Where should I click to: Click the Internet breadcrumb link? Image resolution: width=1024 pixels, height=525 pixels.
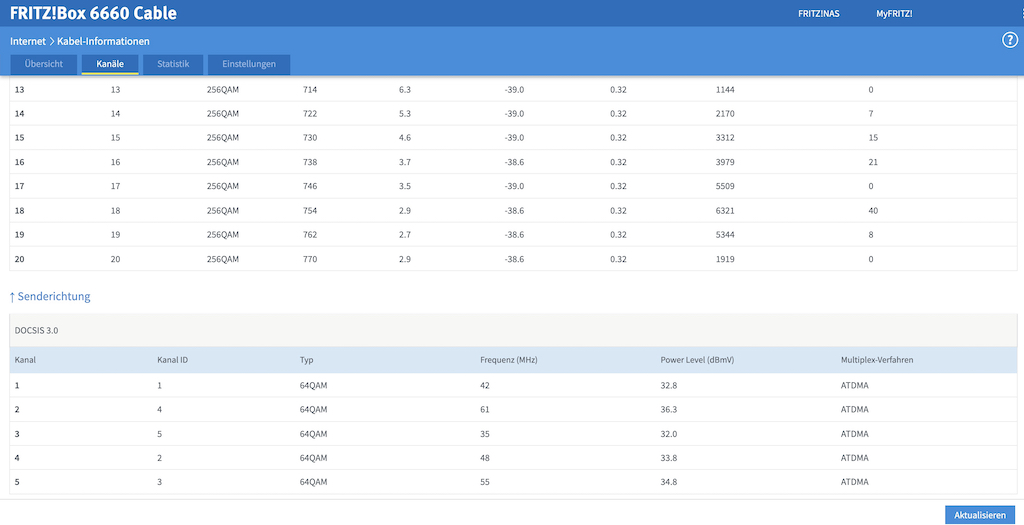click(x=27, y=41)
